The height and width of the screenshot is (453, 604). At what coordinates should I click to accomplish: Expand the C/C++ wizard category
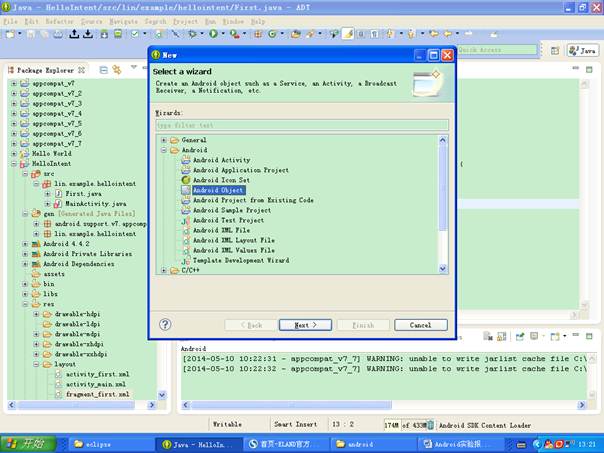point(164,270)
